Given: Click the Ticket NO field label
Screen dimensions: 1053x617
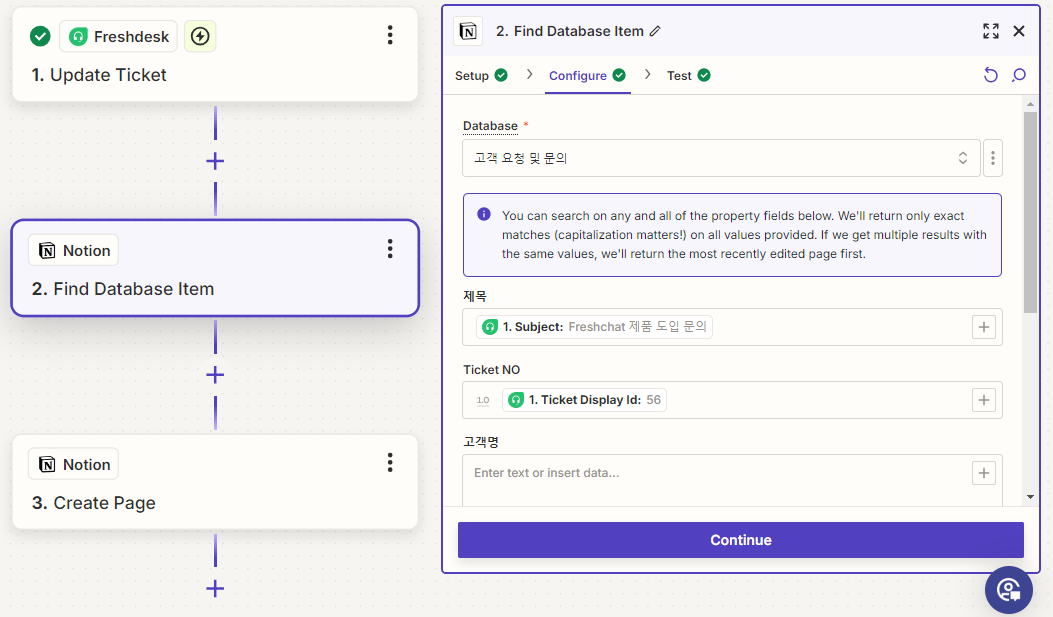Looking at the screenshot, I should click(492, 370).
